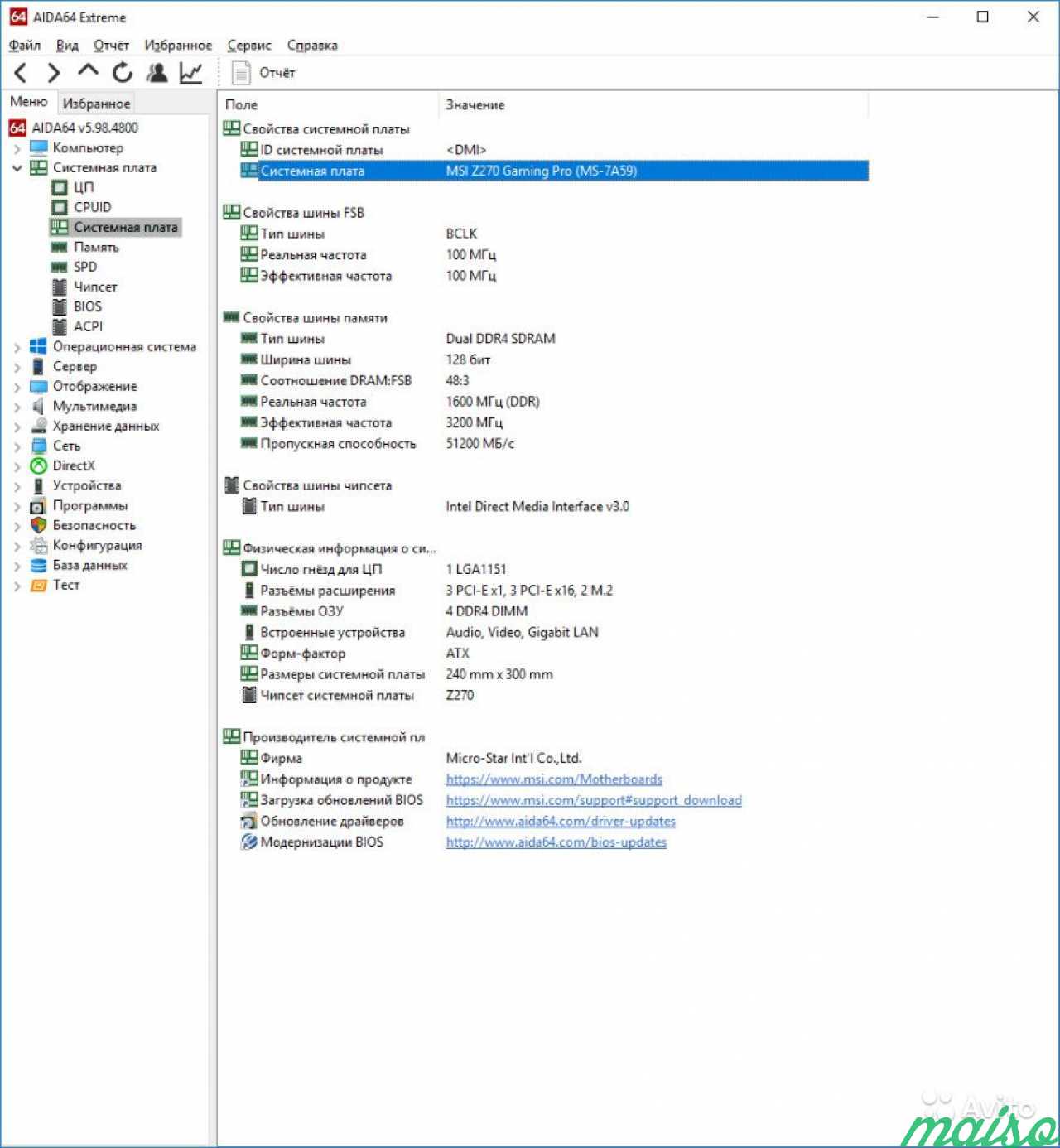Image resolution: width=1060 pixels, height=1148 pixels.
Task: Click the Сервер icon in tree
Action: pos(39,366)
